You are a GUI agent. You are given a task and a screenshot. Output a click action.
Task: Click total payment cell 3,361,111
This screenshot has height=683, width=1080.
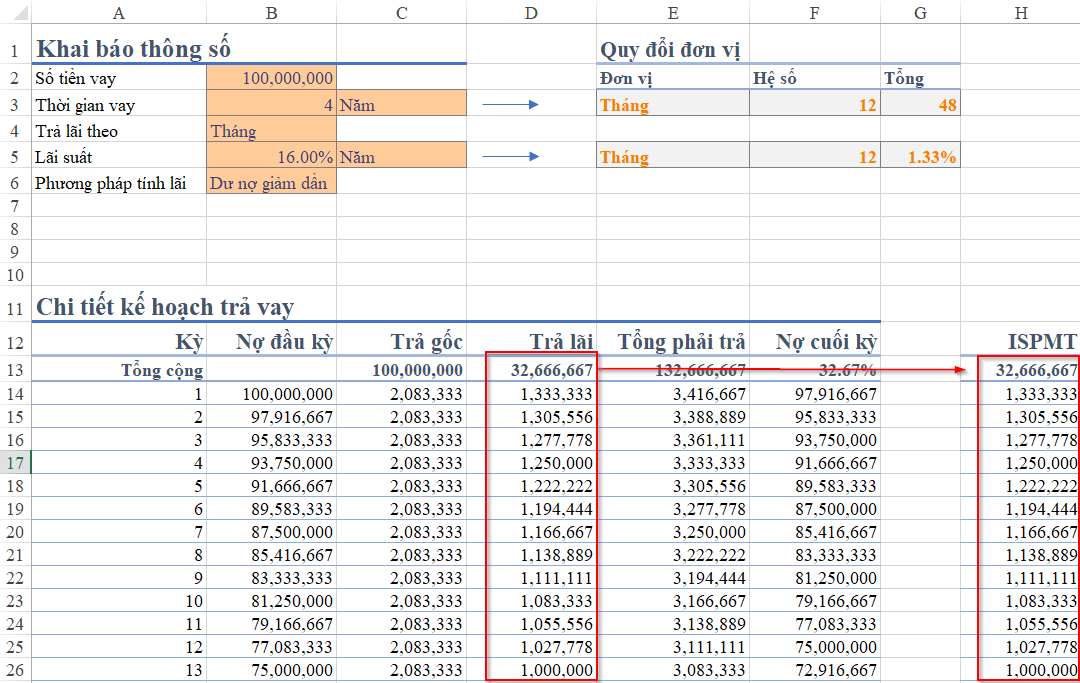click(673, 439)
